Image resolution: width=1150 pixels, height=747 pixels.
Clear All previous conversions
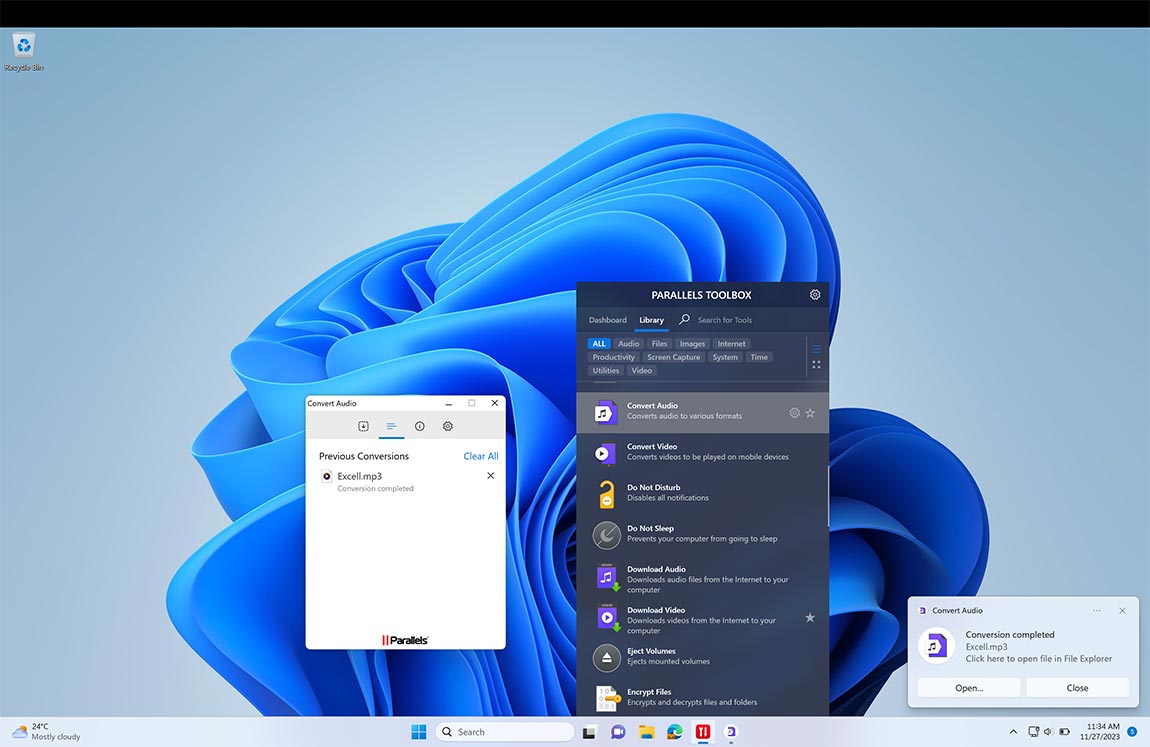(x=480, y=456)
